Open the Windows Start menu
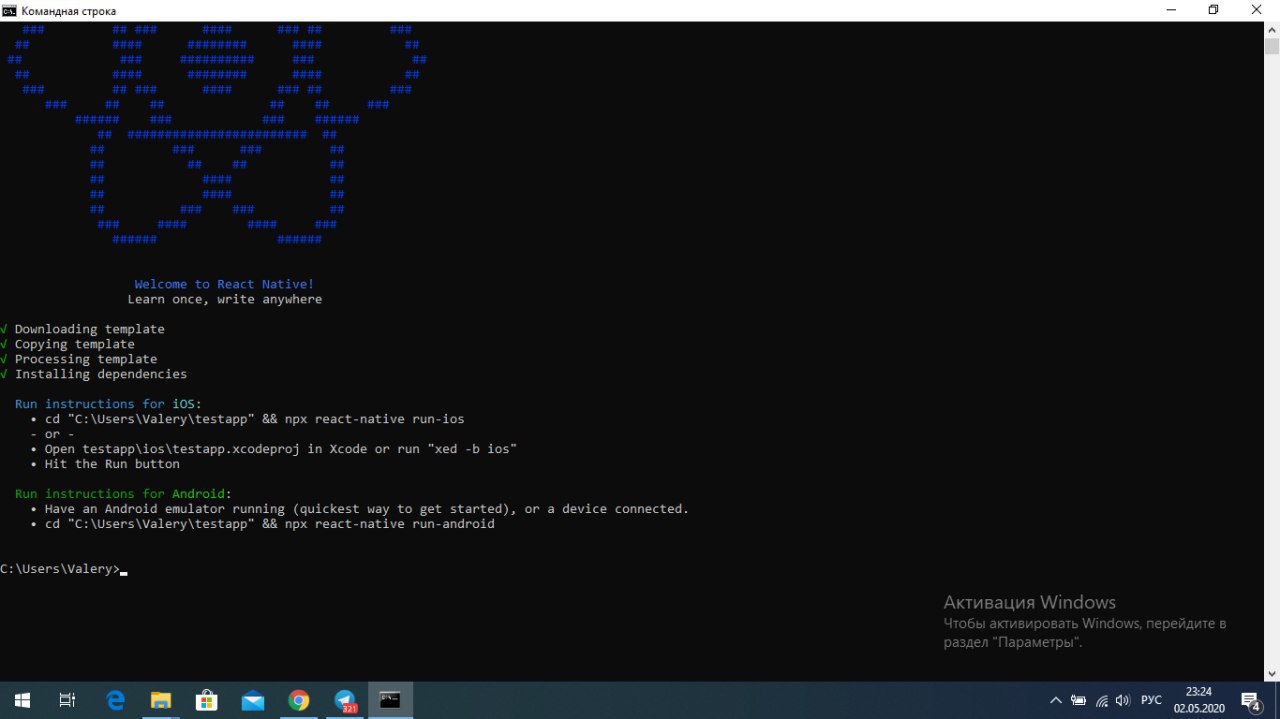This screenshot has width=1280, height=719. (x=22, y=700)
